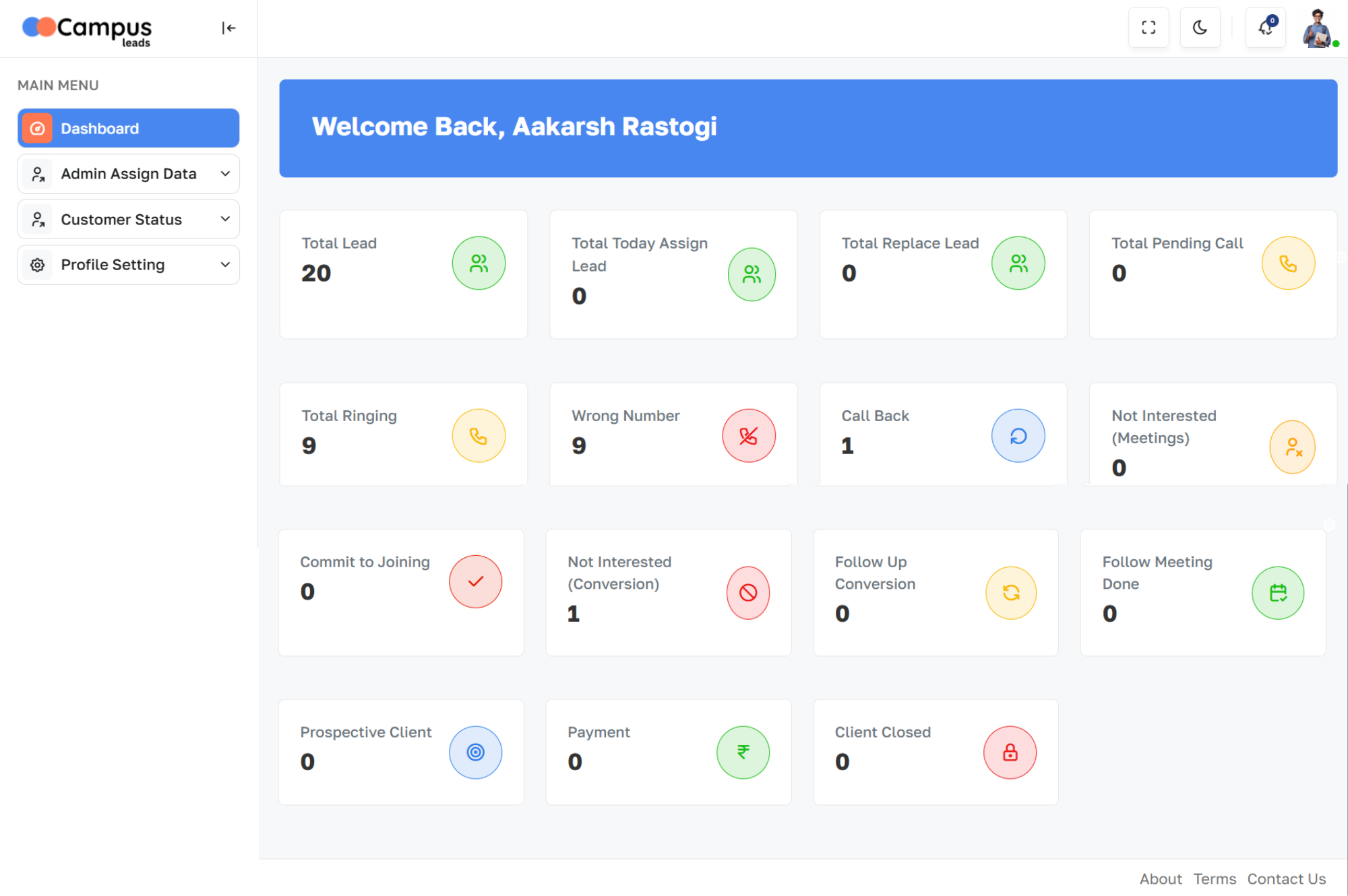Image resolution: width=1348 pixels, height=896 pixels.
Task: Toggle dark mode with moon icon
Action: [x=1200, y=28]
